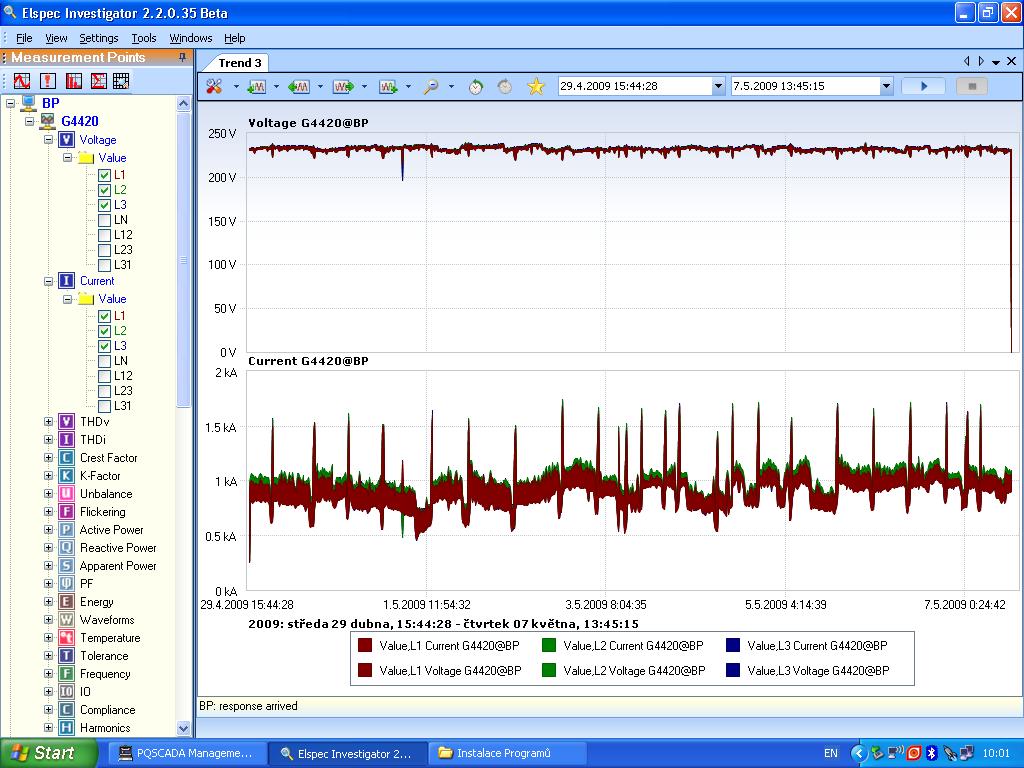
Task: Click the waveform icon with large left green arrow
Action: tap(299, 86)
